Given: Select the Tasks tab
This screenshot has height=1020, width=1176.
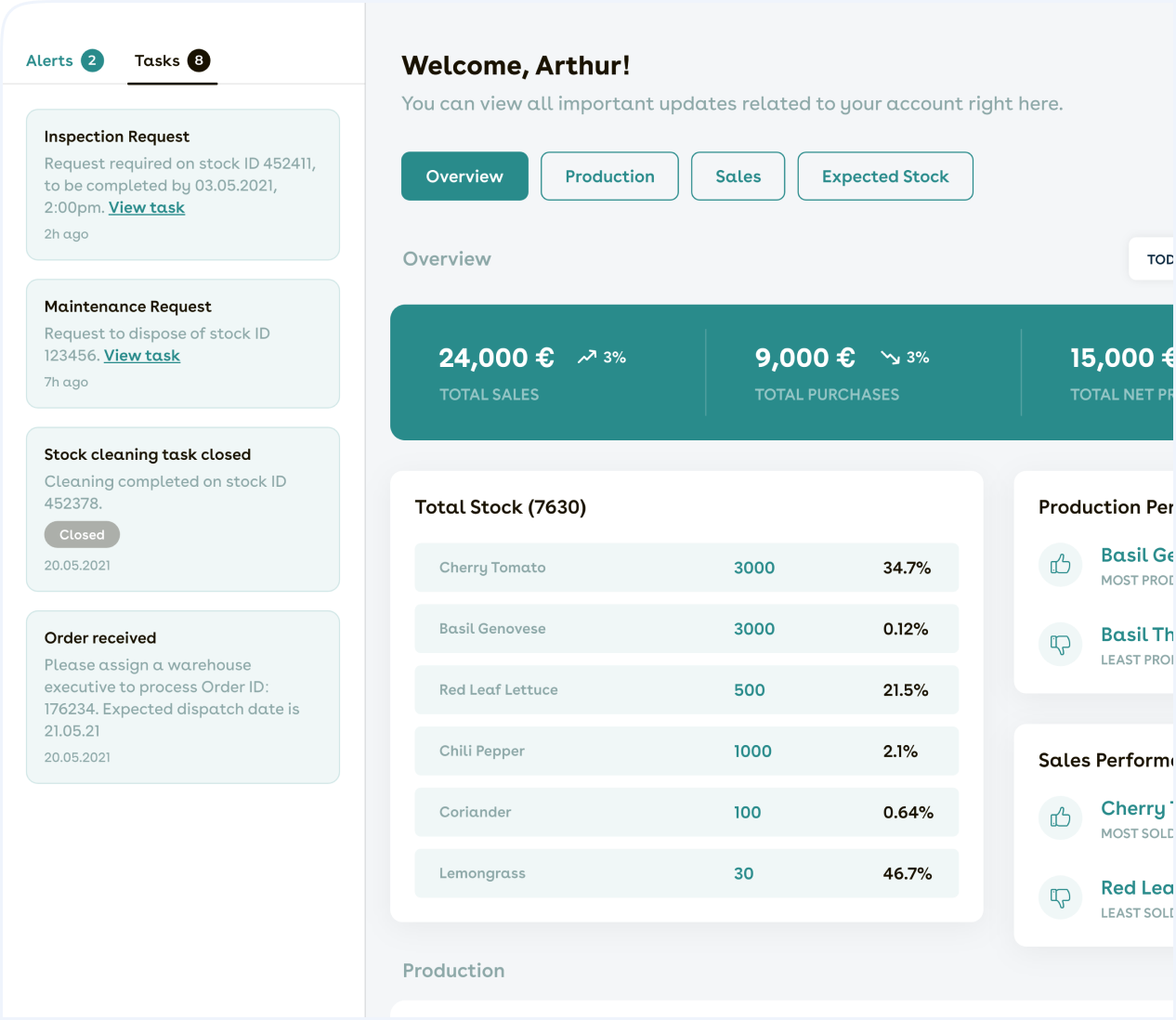Looking at the screenshot, I should [x=157, y=60].
